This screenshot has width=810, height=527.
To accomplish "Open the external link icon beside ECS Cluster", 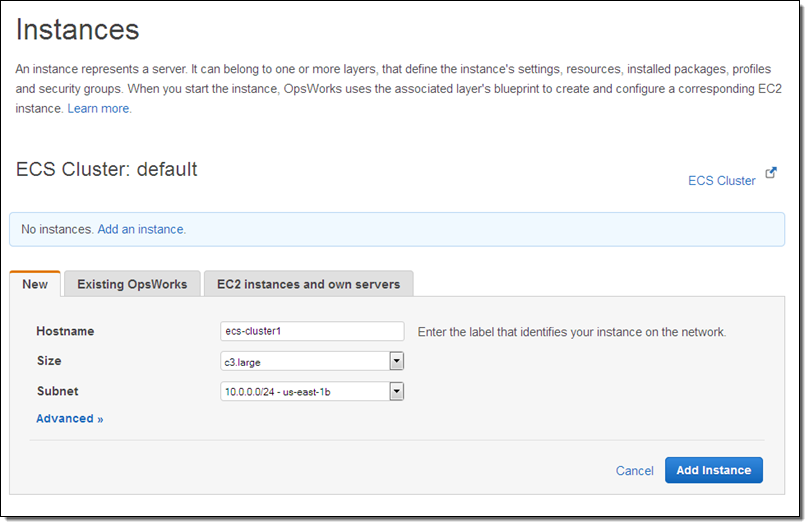I will (771, 173).
